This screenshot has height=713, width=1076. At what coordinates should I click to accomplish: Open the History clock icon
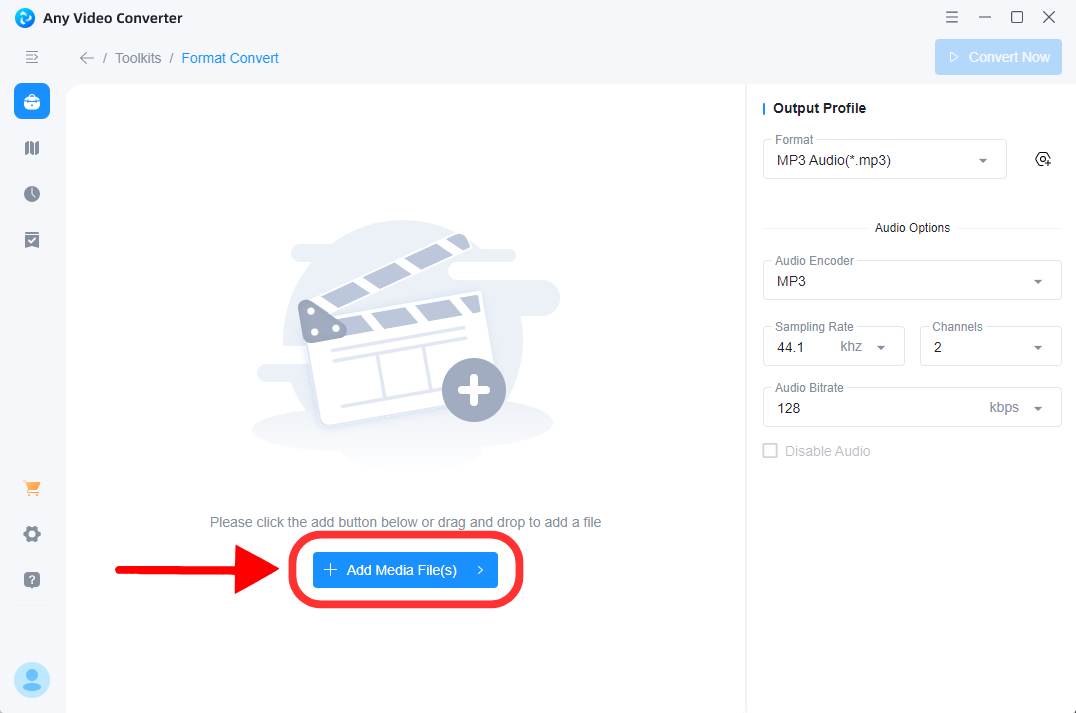(32, 194)
